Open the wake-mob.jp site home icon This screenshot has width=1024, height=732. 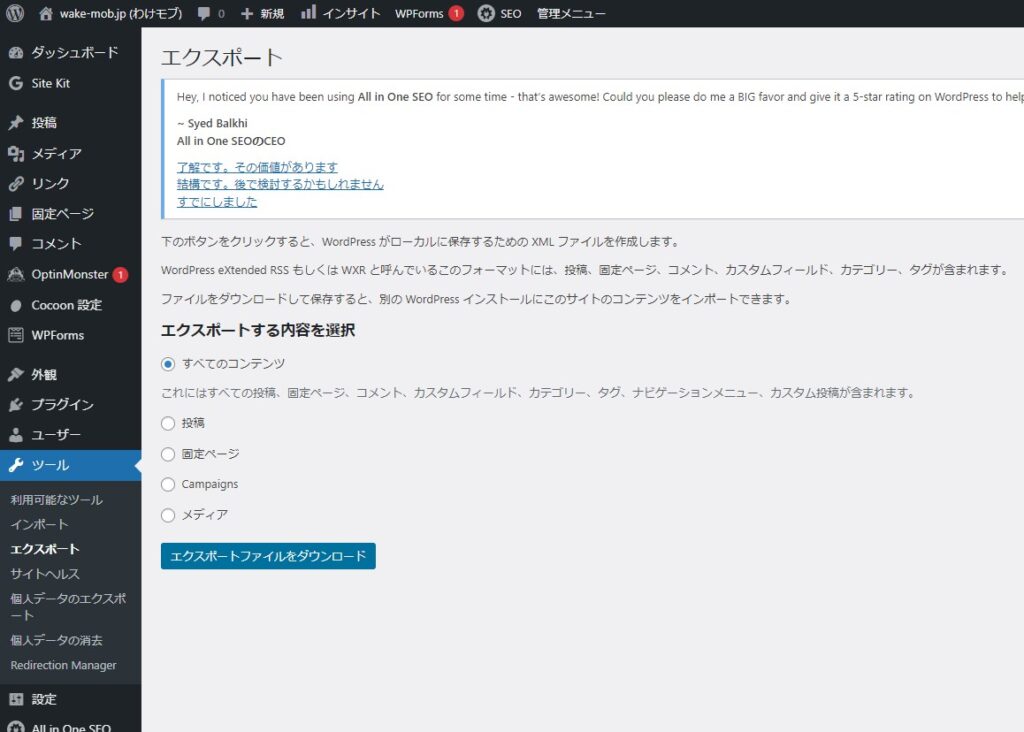coord(46,13)
